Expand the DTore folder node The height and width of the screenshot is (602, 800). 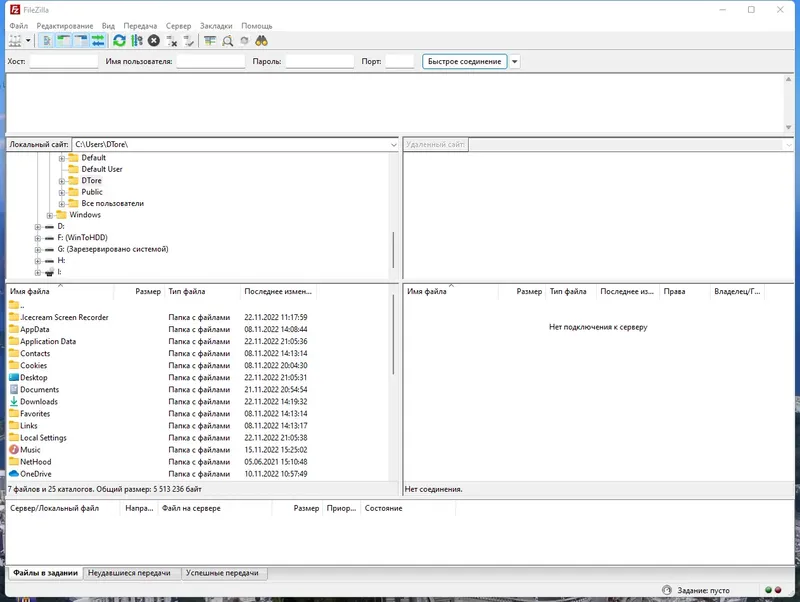point(62,181)
